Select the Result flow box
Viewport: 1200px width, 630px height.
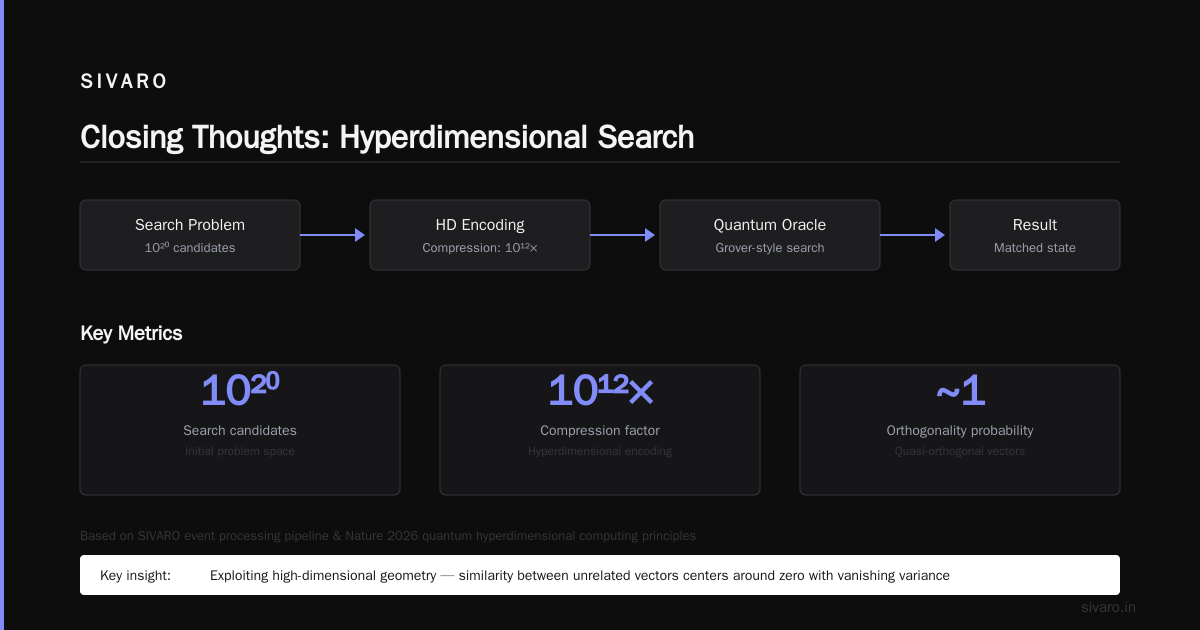pos(1035,235)
